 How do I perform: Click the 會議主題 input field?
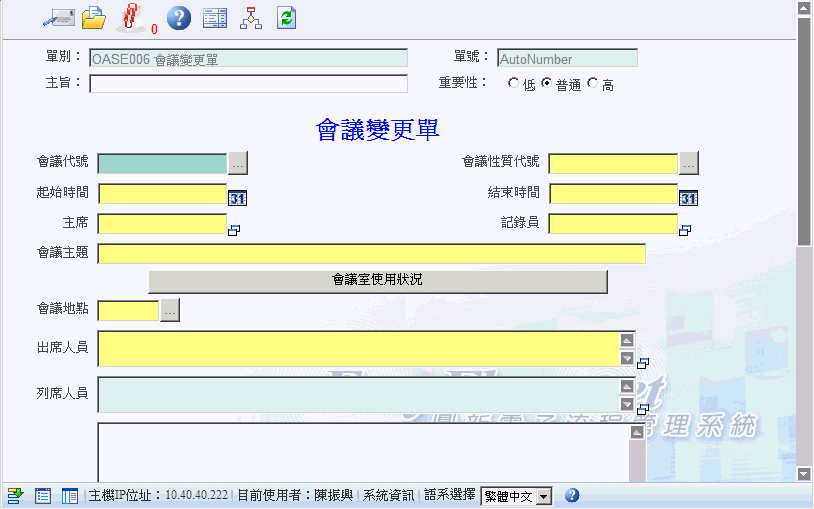click(x=371, y=253)
